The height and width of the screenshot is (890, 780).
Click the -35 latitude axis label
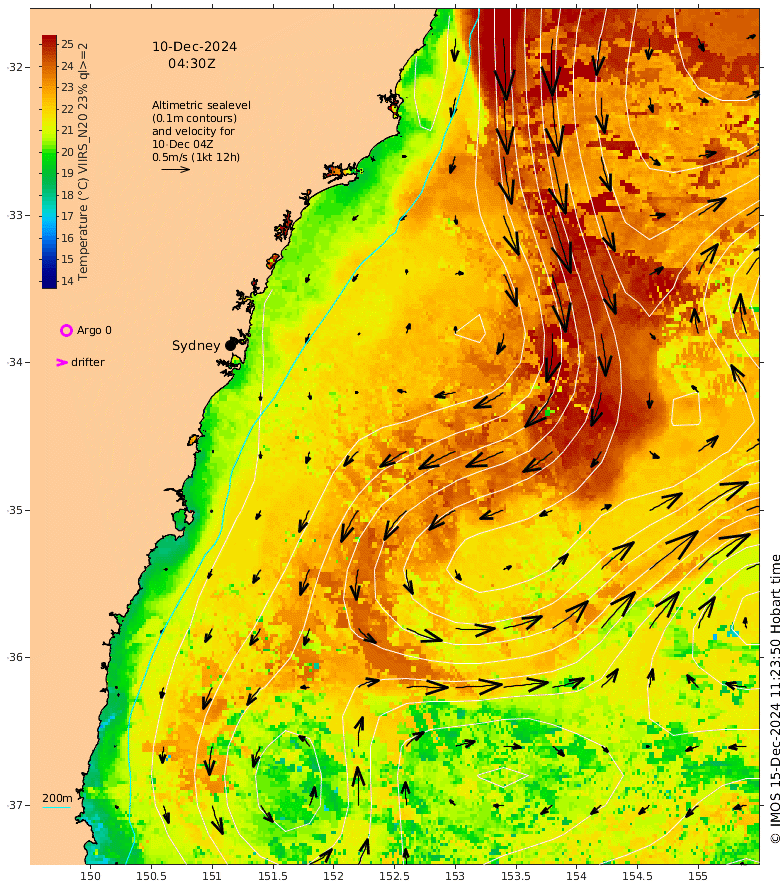click(x=16, y=510)
